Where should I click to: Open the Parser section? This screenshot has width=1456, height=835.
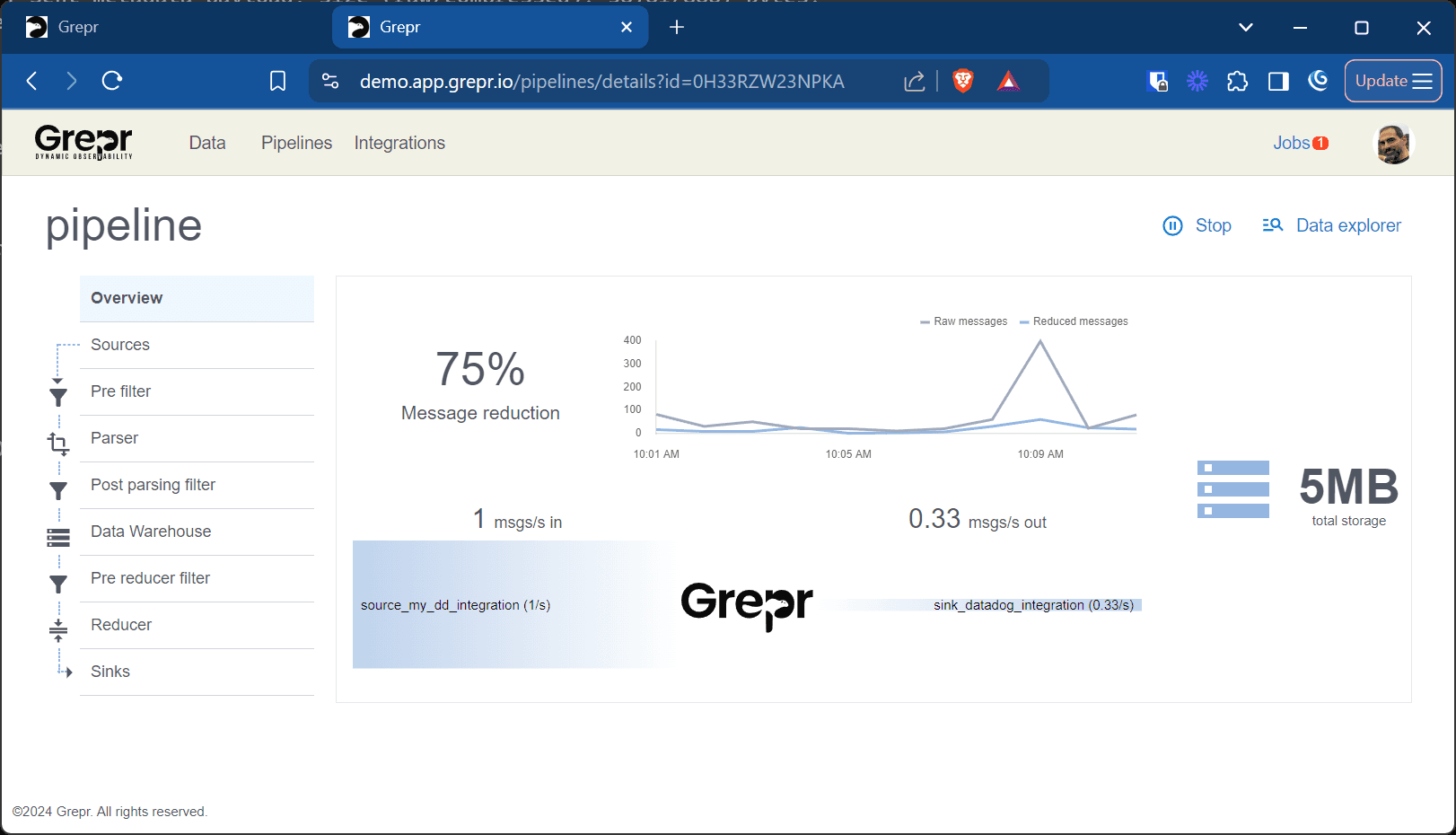pos(197,438)
